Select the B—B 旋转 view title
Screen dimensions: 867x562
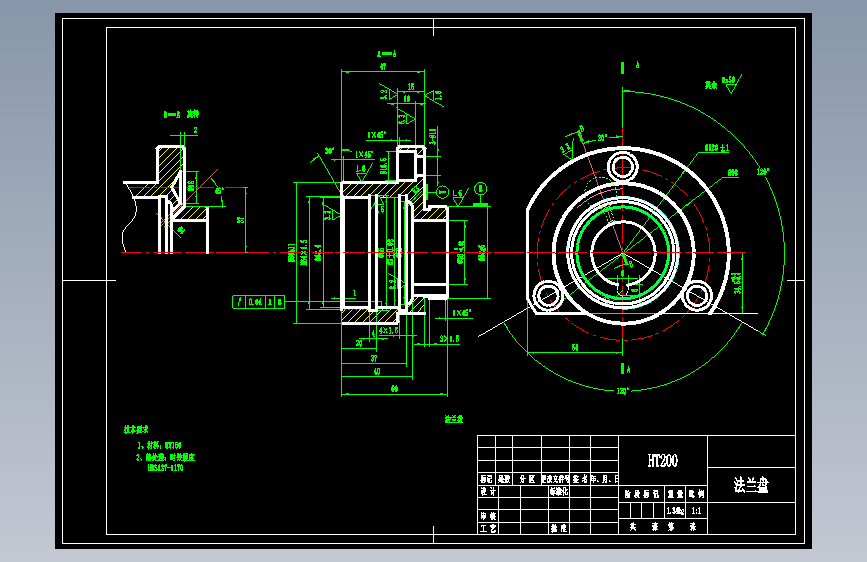coord(181,115)
